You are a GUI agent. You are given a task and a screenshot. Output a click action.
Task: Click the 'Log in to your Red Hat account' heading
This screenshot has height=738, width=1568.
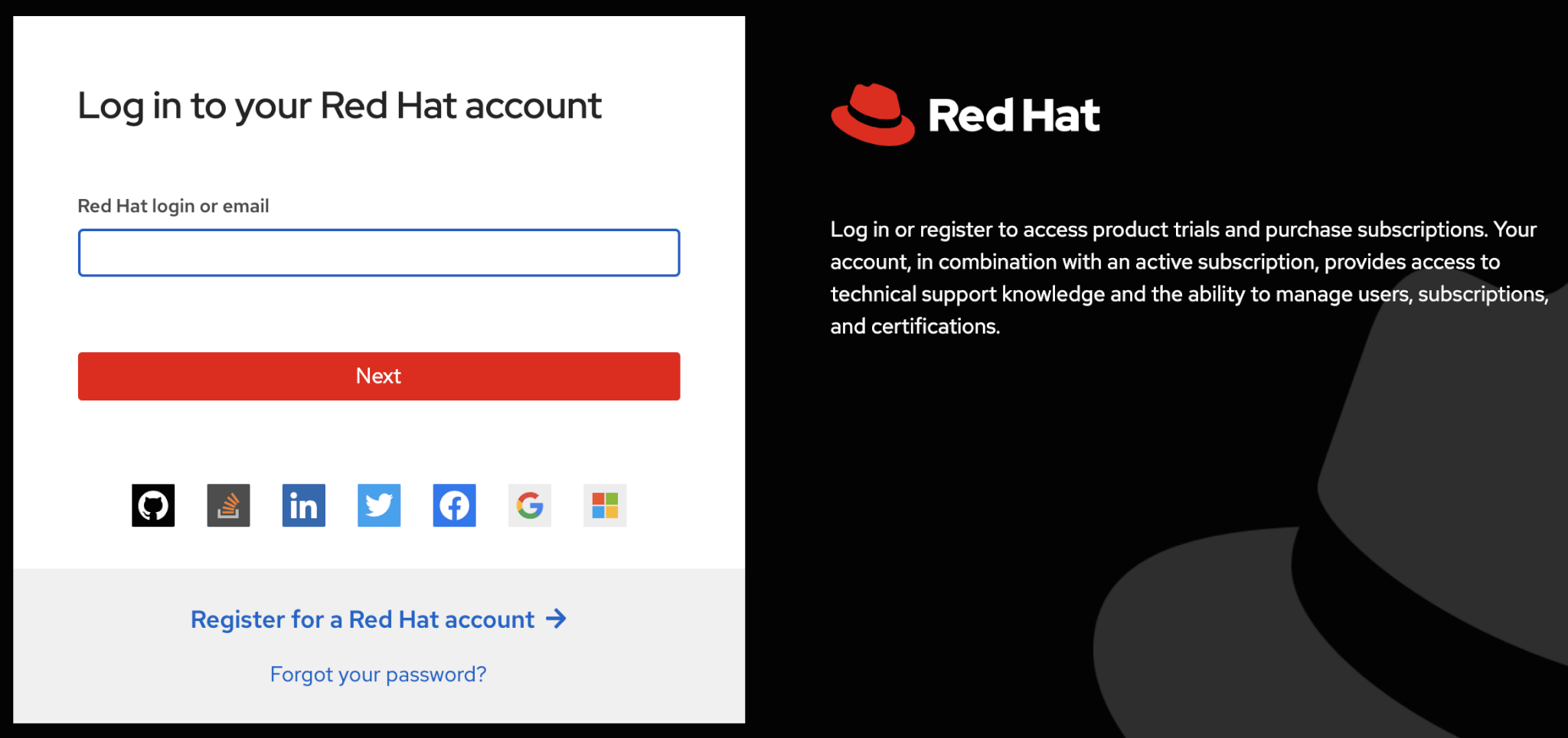click(x=339, y=106)
